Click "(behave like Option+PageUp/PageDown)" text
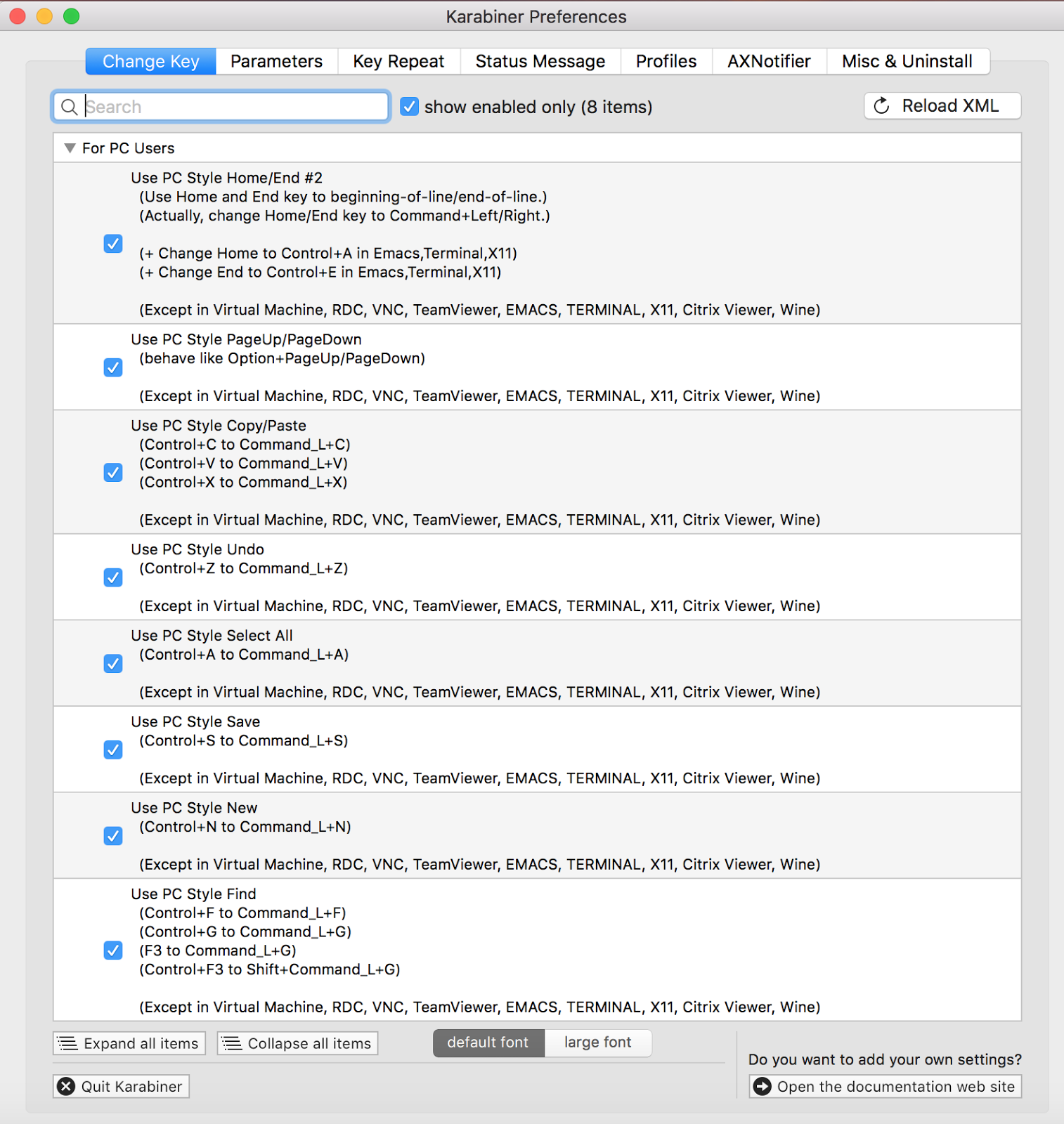 (282, 359)
